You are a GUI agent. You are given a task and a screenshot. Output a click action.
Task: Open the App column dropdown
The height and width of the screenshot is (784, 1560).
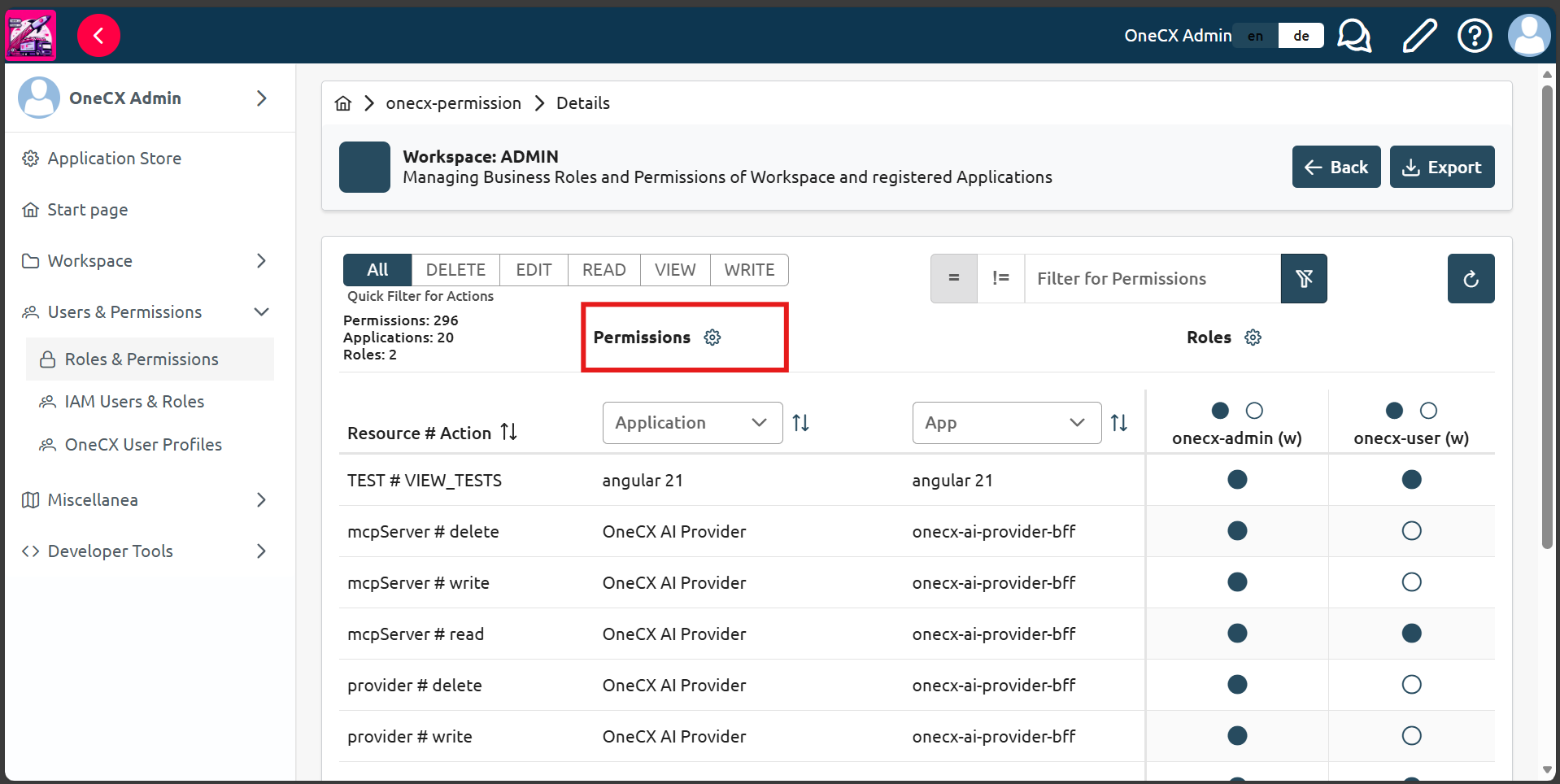(1006, 423)
